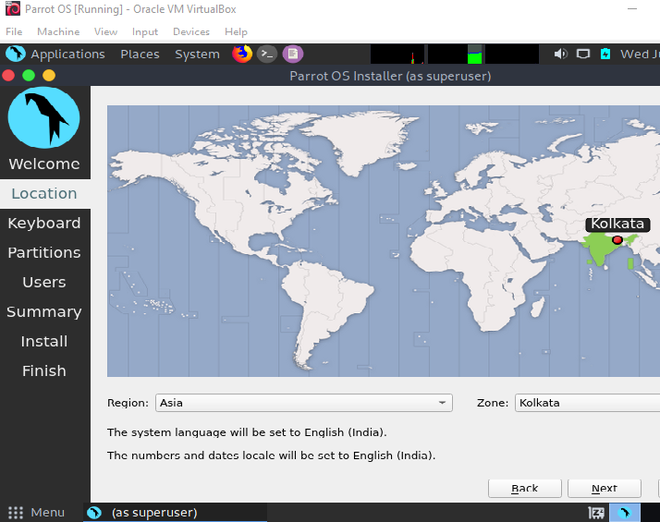Click the red Kolkata location pin on map
The height and width of the screenshot is (522, 660).
(617, 240)
